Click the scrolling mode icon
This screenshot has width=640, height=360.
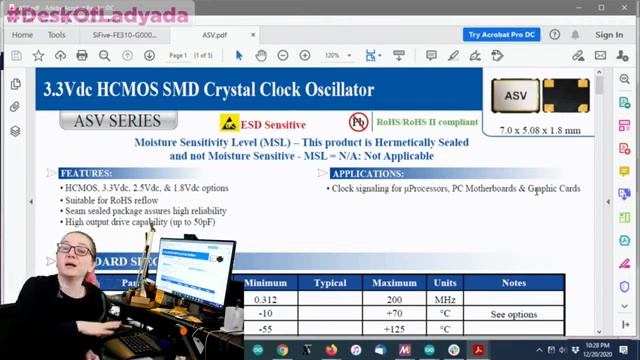(x=399, y=56)
